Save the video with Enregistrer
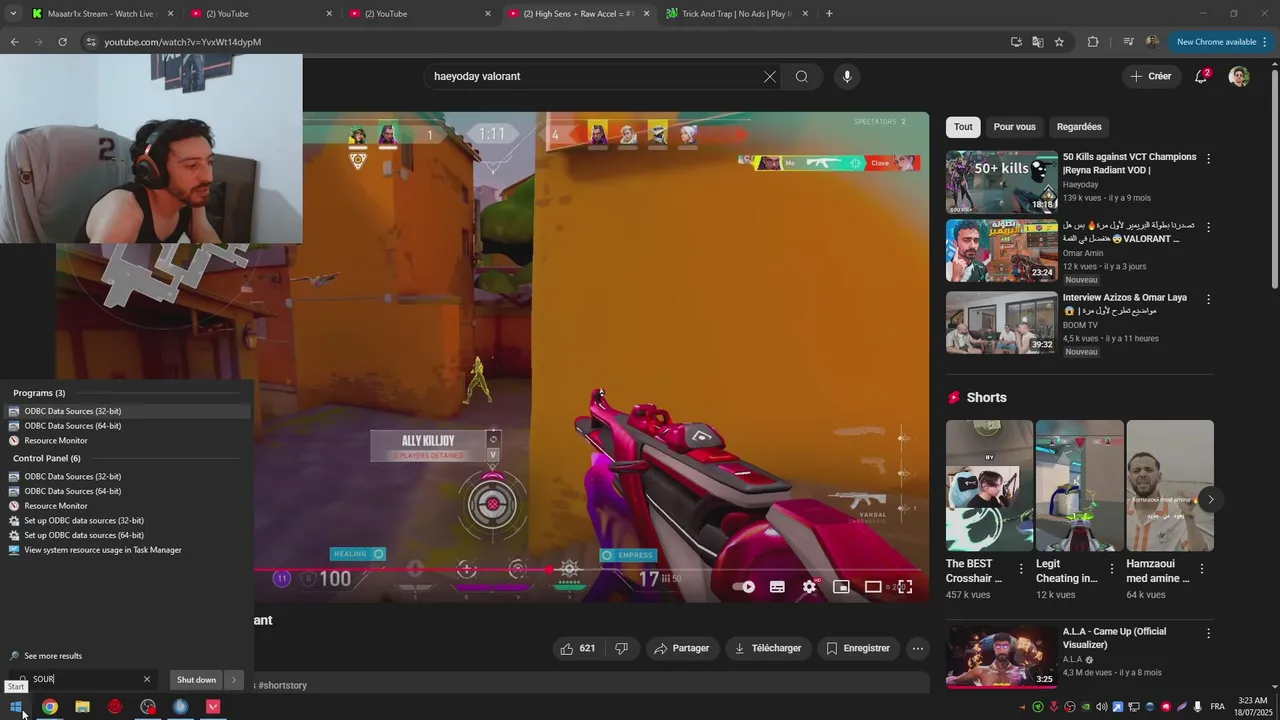This screenshot has width=1280, height=720. click(858, 648)
